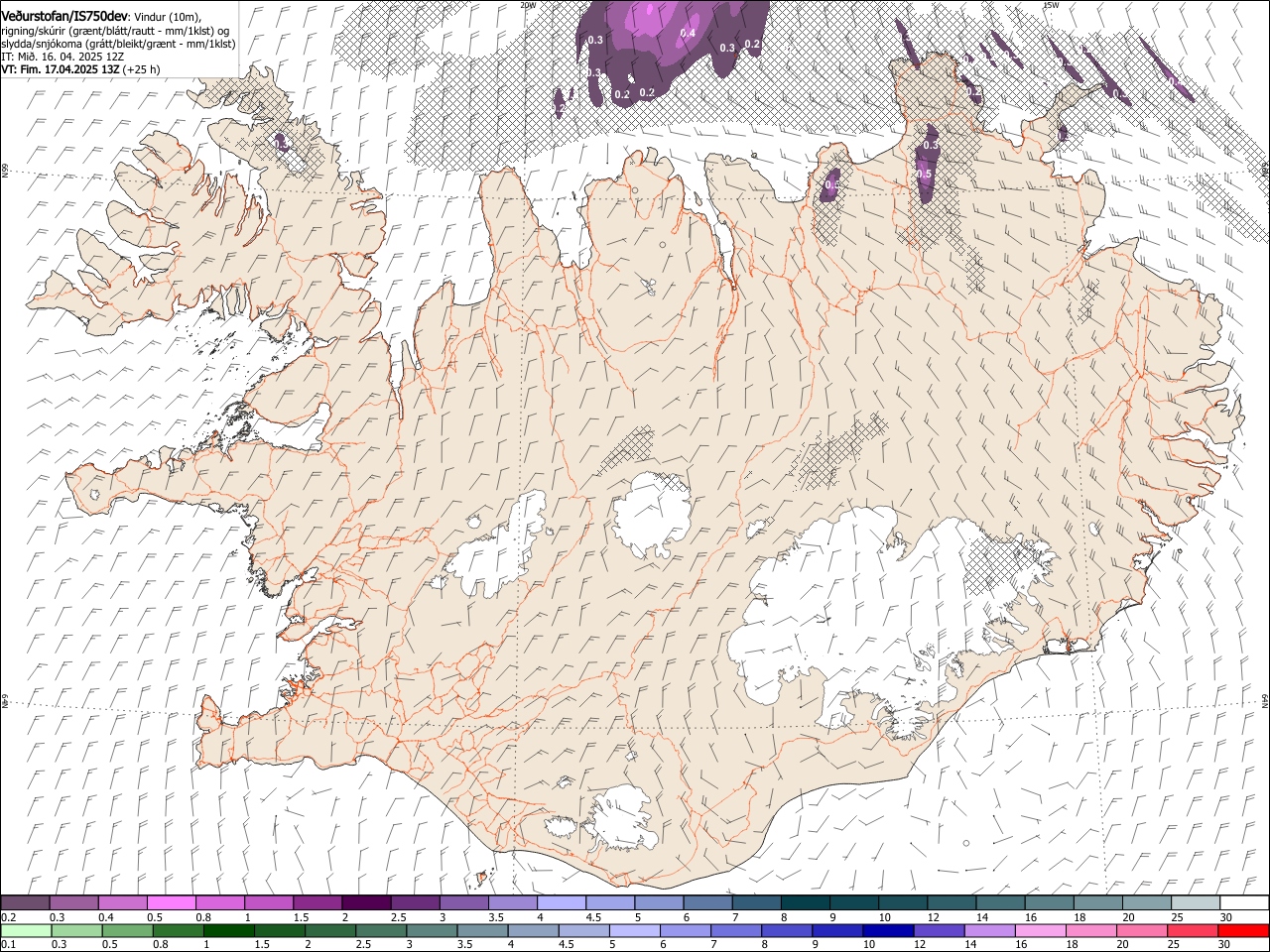Image resolution: width=1270 pixels, height=952 pixels.
Task: Select the 'IT: Mið. 16. 04. 2025 12Z' line
Action: [x=63, y=57]
